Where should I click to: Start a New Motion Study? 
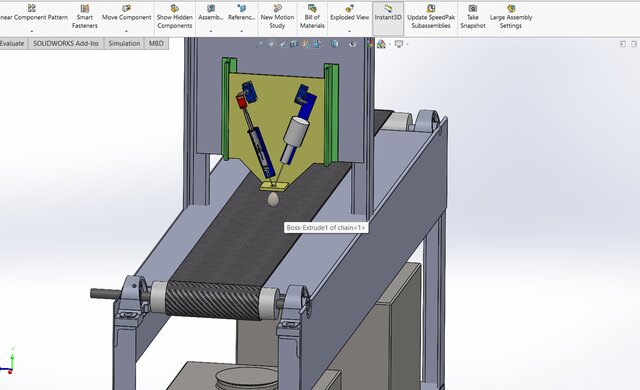tap(277, 17)
